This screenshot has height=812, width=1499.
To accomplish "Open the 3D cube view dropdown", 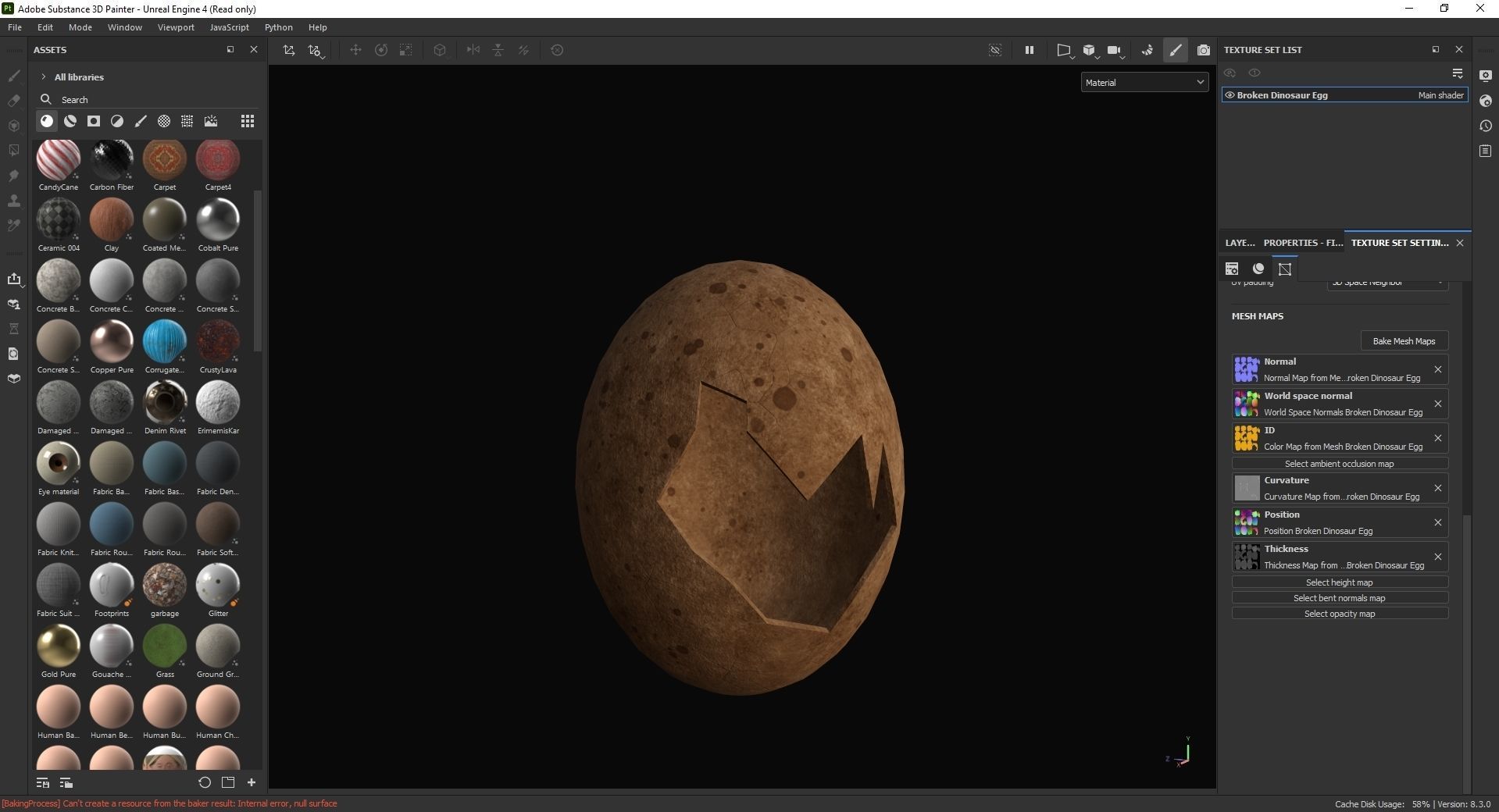I will 1090,50.
